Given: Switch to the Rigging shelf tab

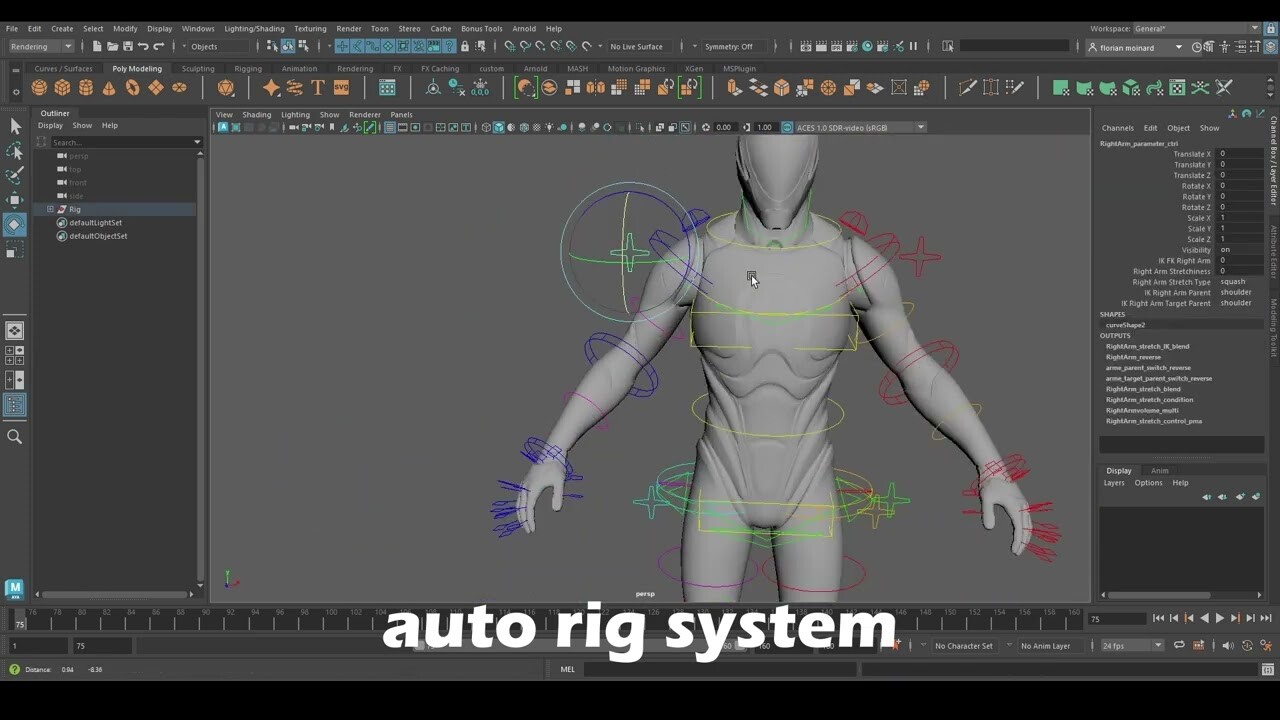Looking at the screenshot, I should pos(247,68).
